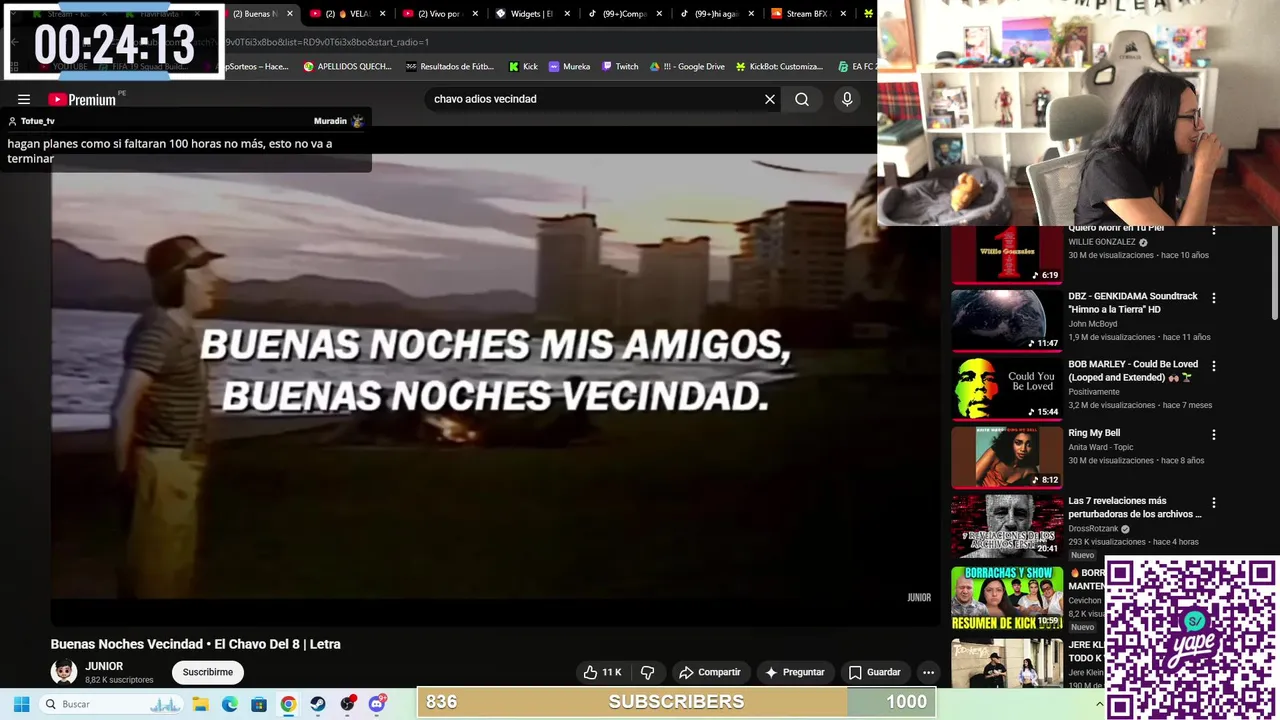Open Microsoft Edge from the taskbar
The width and height of the screenshot is (1280, 720).
click(x=230, y=704)
